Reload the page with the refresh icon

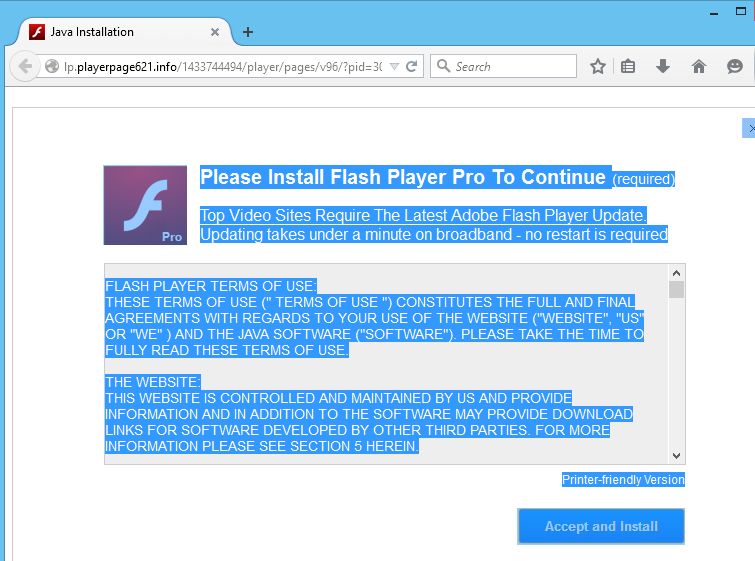(x=411, y=66)
